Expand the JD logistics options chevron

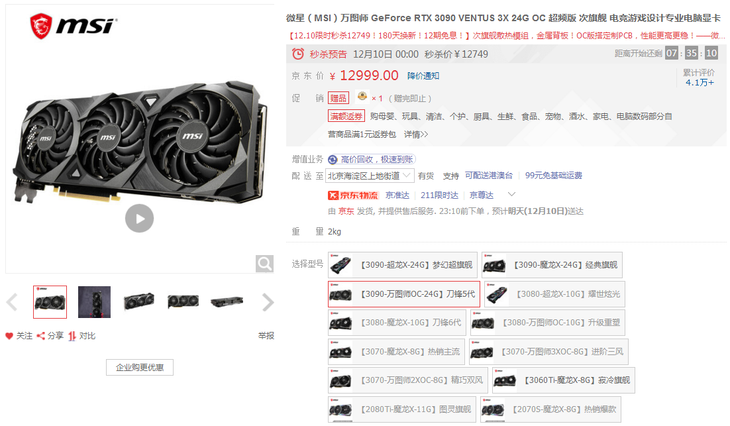[x=511, y=194]
